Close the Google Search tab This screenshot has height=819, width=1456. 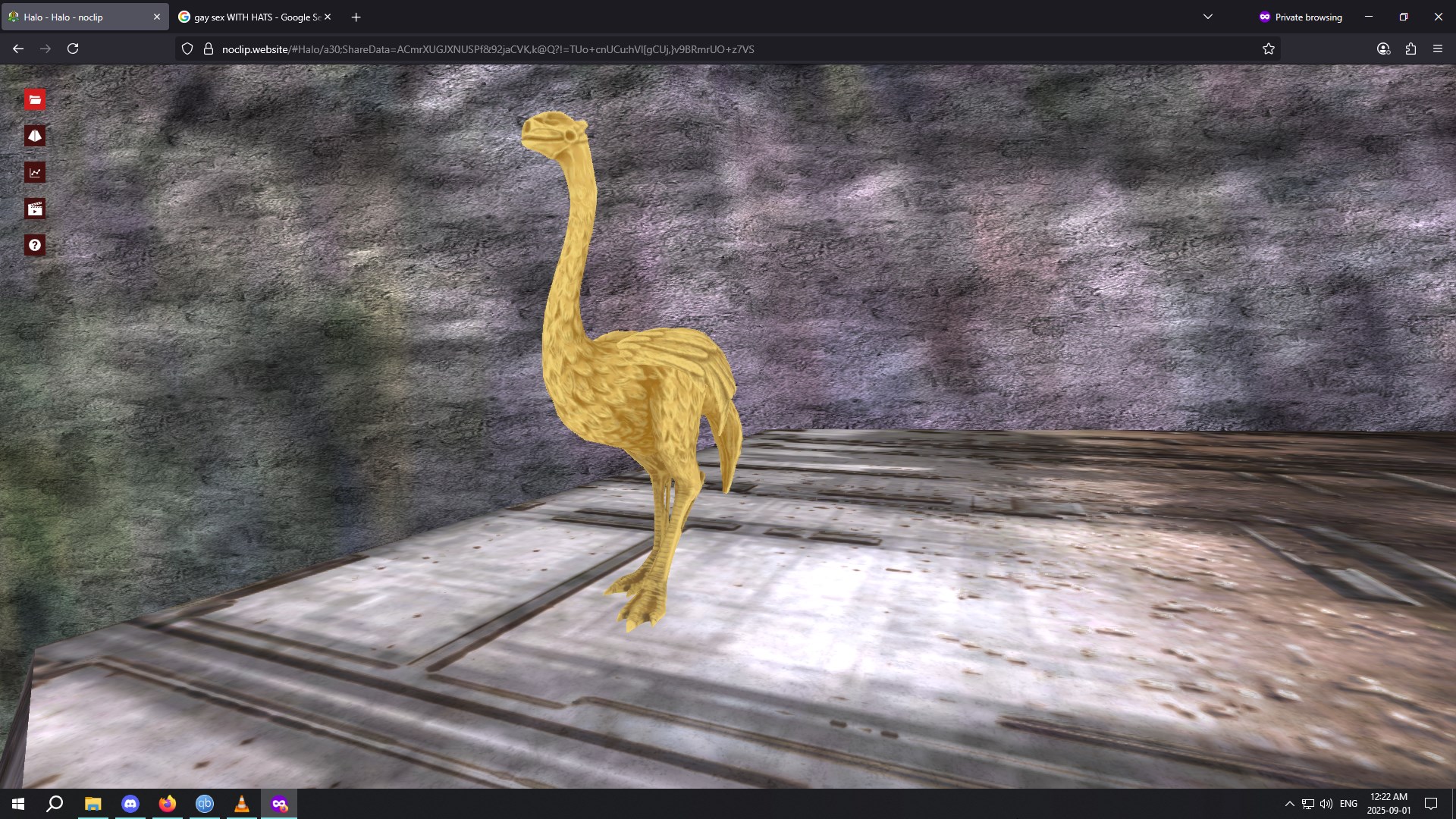(328, 17)
